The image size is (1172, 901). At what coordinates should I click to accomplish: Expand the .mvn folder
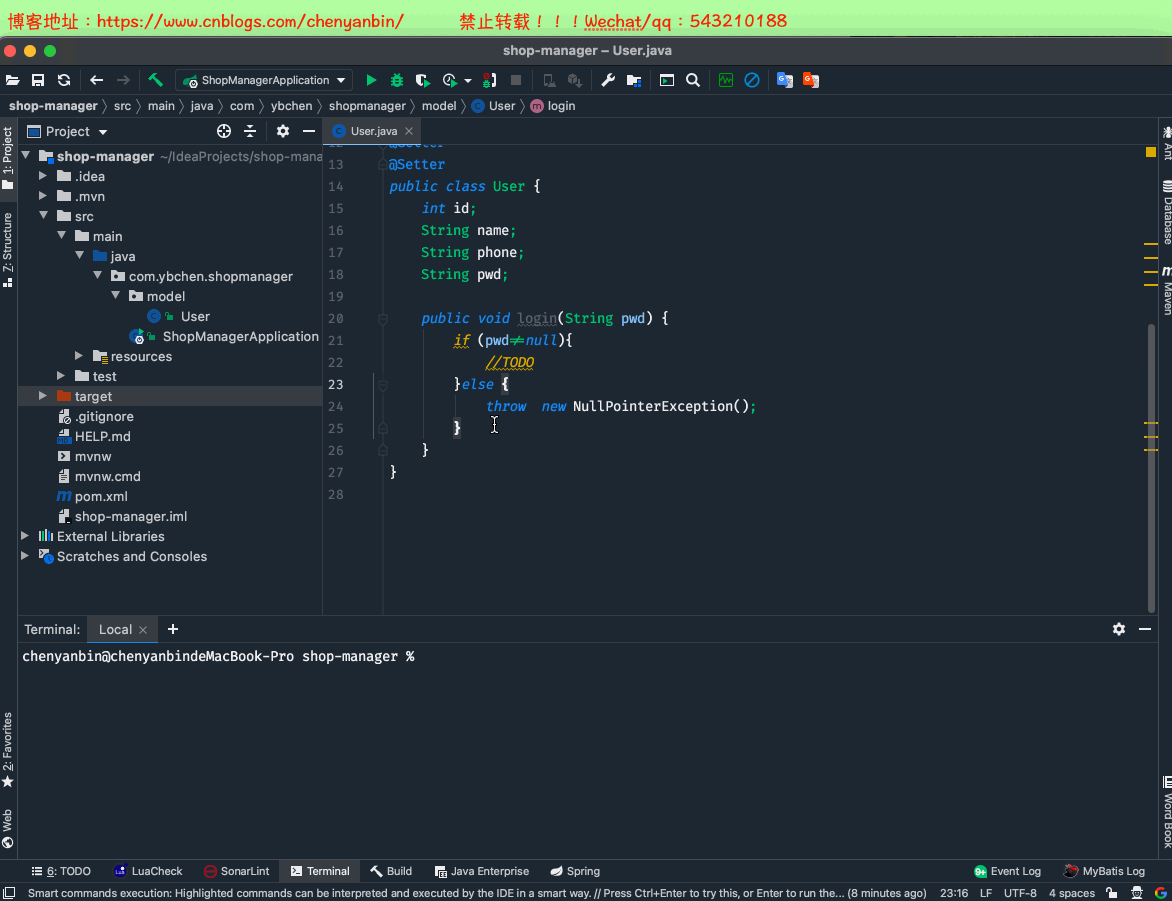pos(43,196)
